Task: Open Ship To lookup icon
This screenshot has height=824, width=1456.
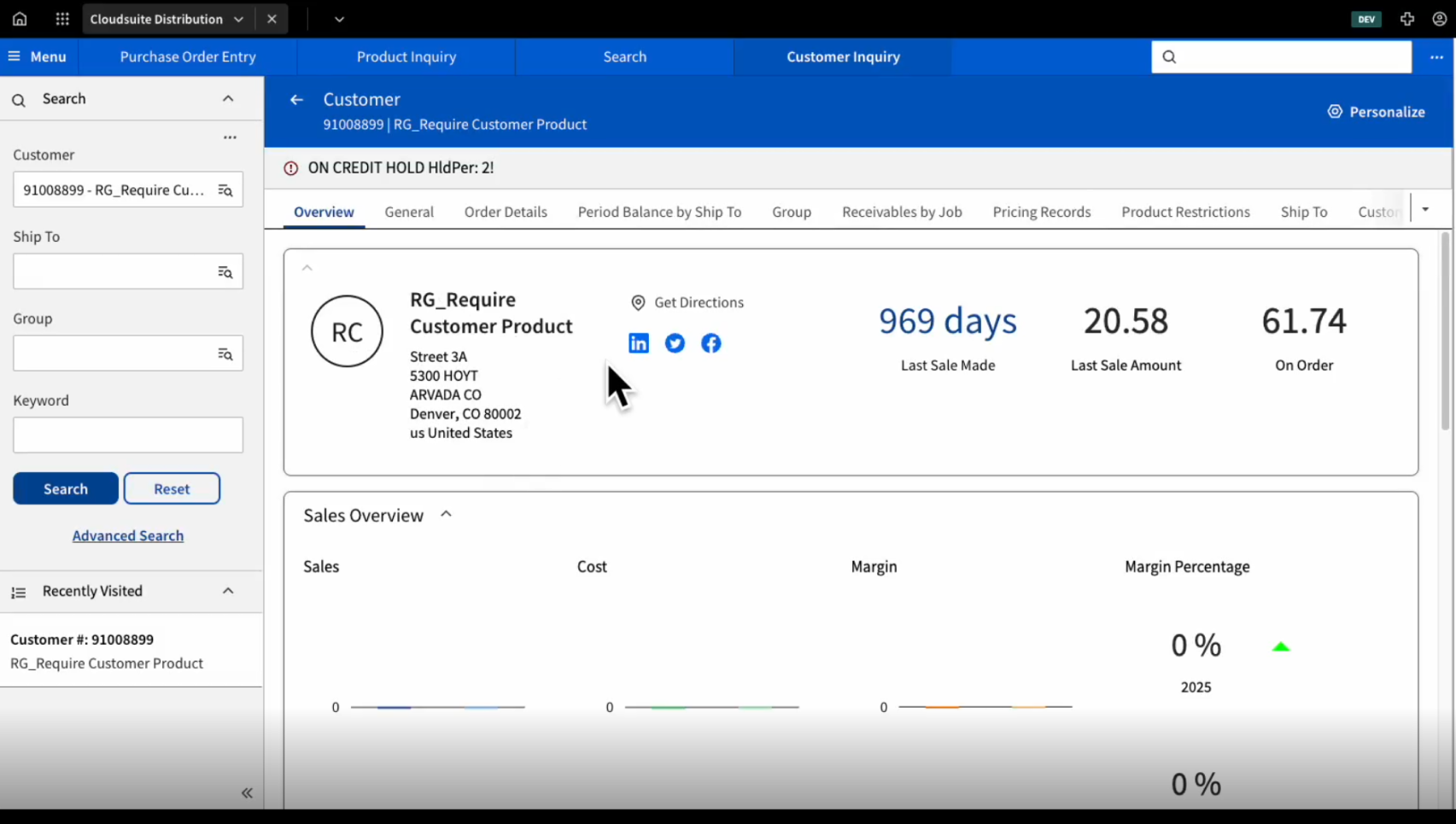Action: (225, 272)
